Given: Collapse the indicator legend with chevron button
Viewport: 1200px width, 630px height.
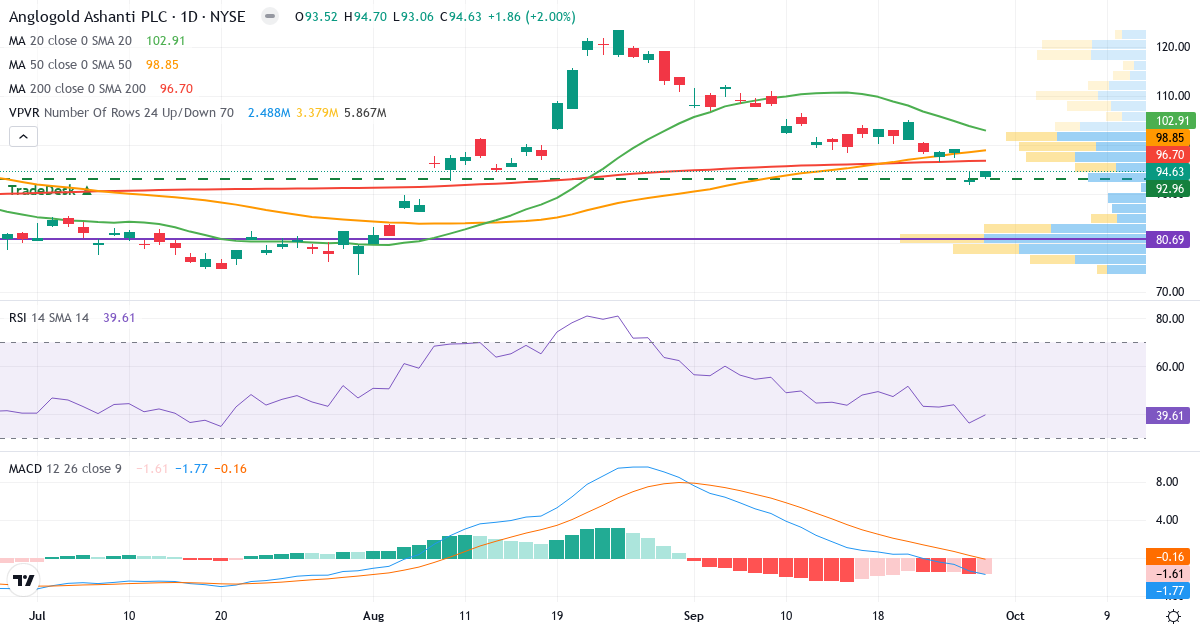Looking at the screenshot, I should click(24, 138).
